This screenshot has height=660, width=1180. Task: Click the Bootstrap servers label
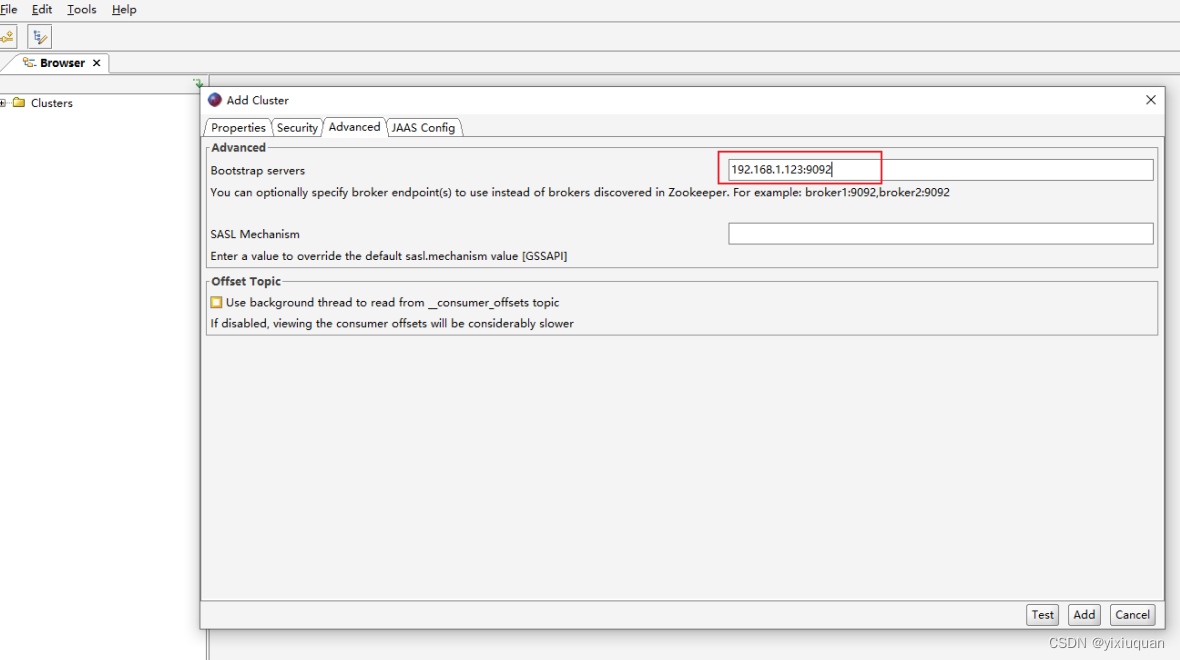click(x=257, y=171)
